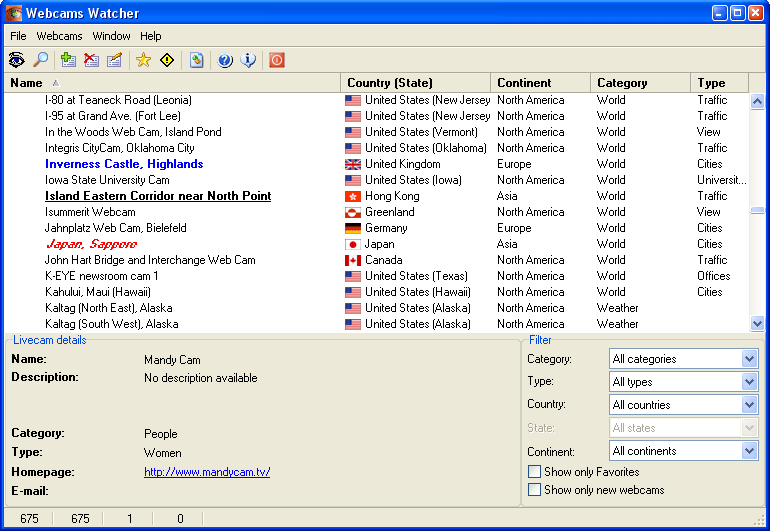The height and width of the screenshot is (531, 770).
Task: Click the edit webcam pencil icon
Action: pyautogui.click(x=114, y=60)
